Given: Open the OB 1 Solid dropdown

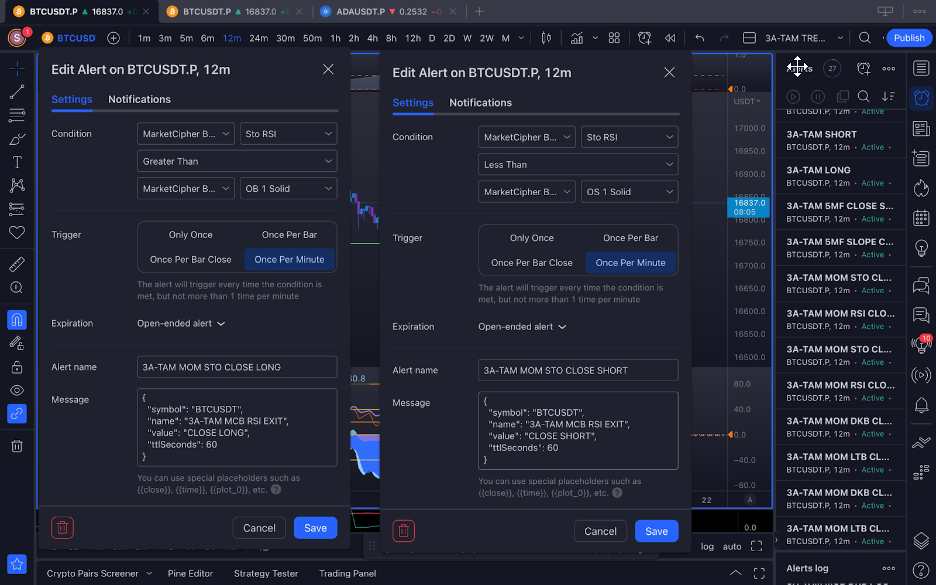Looking at the screenshot, I should [288, 189].
